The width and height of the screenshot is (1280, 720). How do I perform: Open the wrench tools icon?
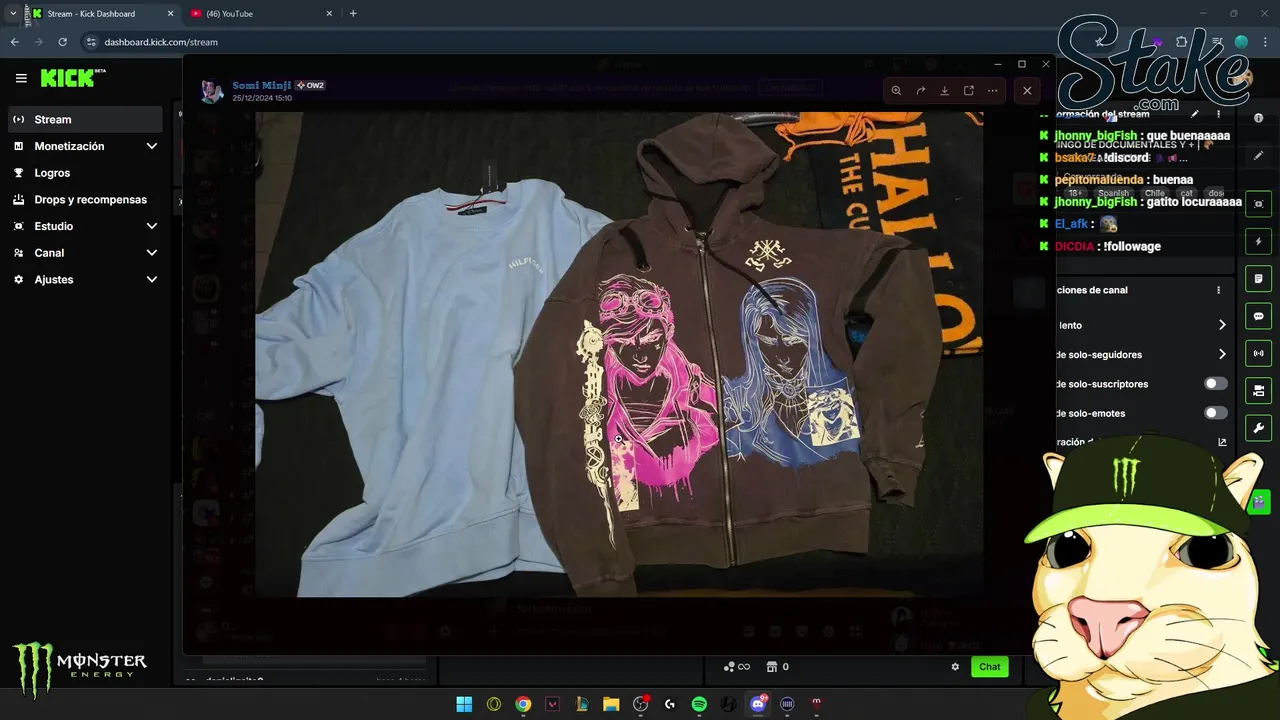pyautogui.click(x=1258, y=428)
